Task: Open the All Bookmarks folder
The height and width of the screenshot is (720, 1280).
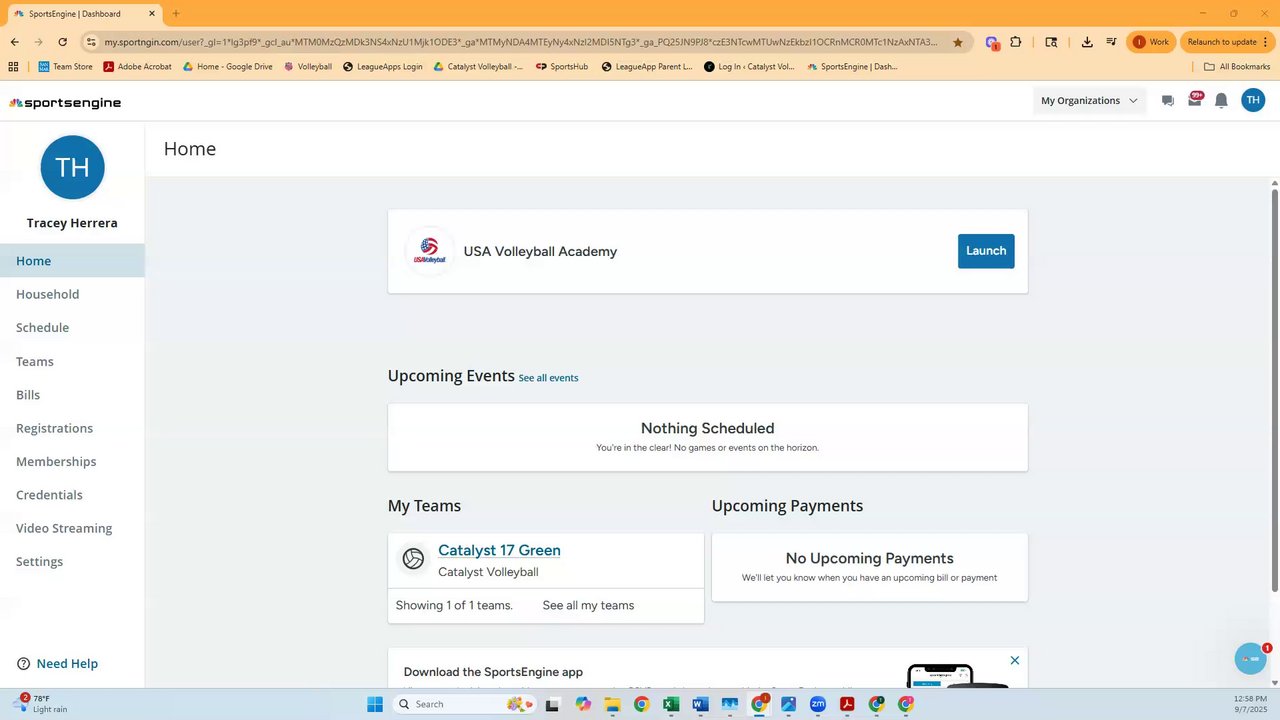Action: (1237, 67)
